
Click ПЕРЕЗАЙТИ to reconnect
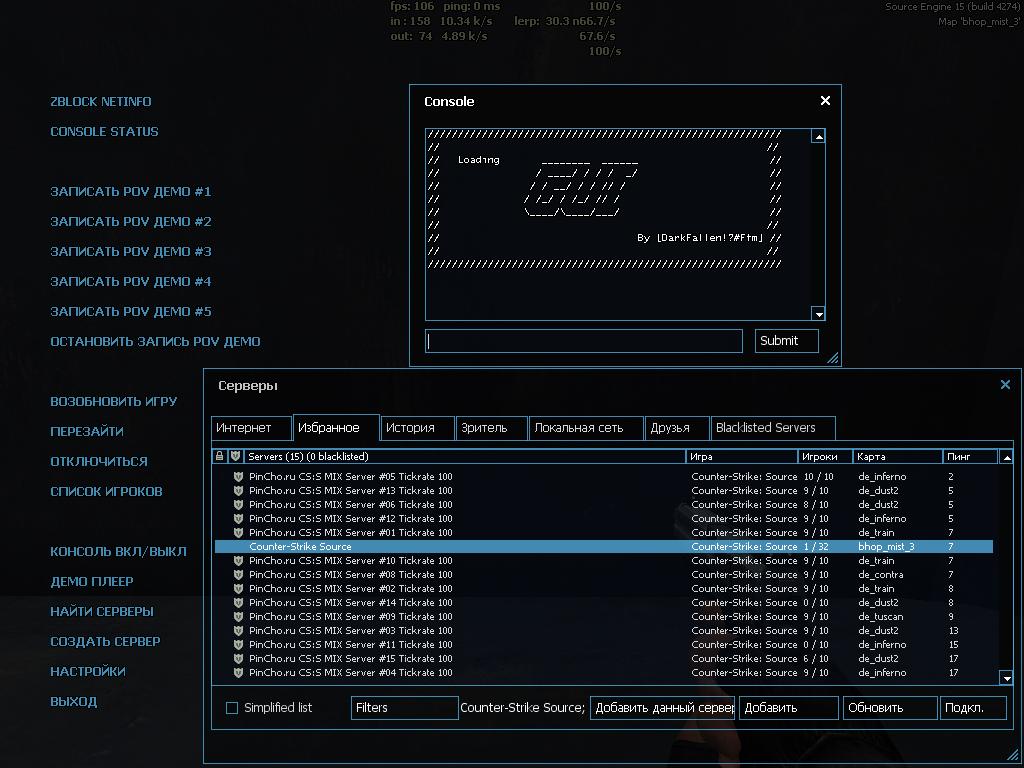(87, 432)
